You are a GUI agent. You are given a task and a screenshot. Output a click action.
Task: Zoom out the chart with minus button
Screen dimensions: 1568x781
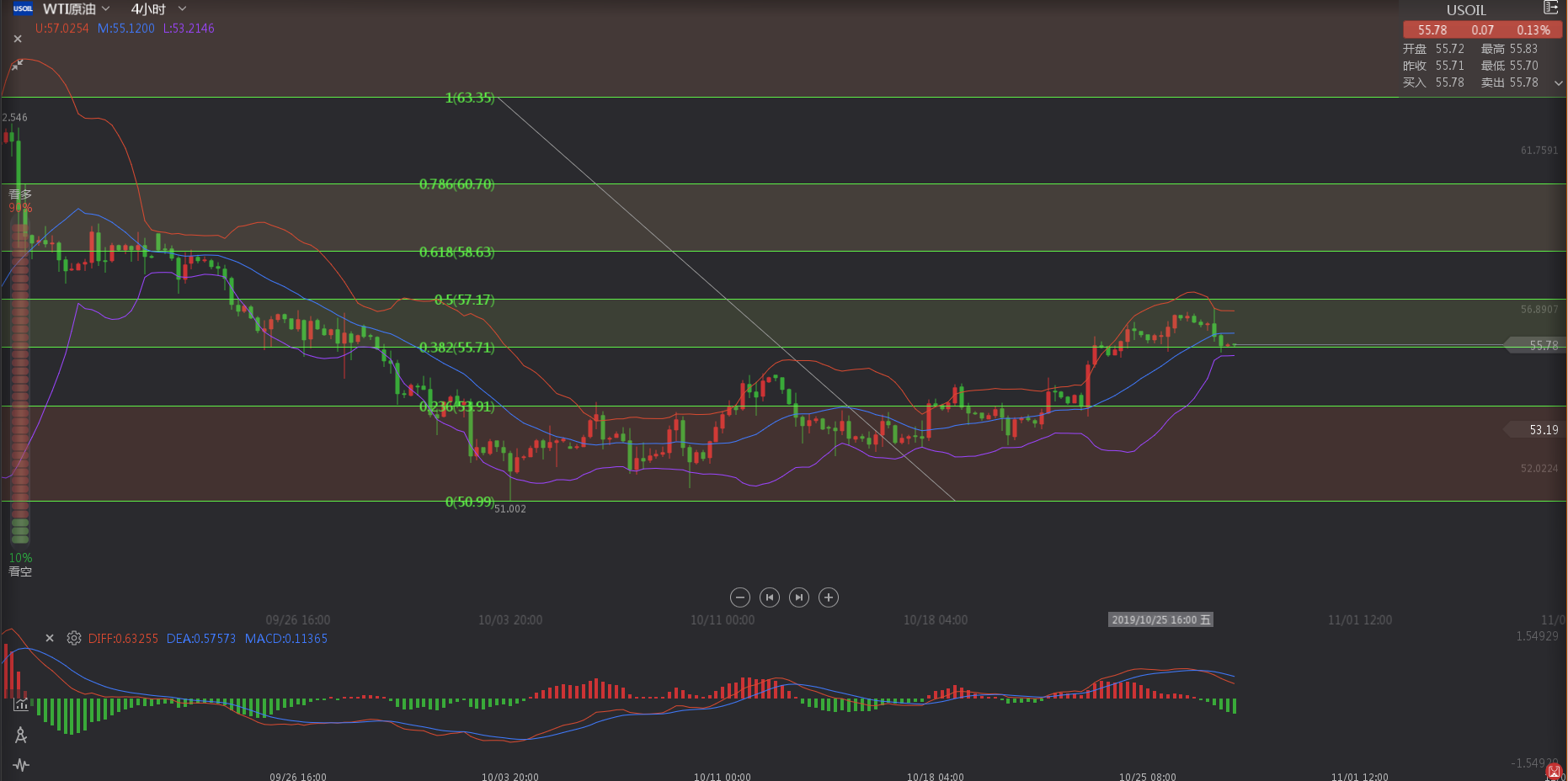click(x=739, y=598)
